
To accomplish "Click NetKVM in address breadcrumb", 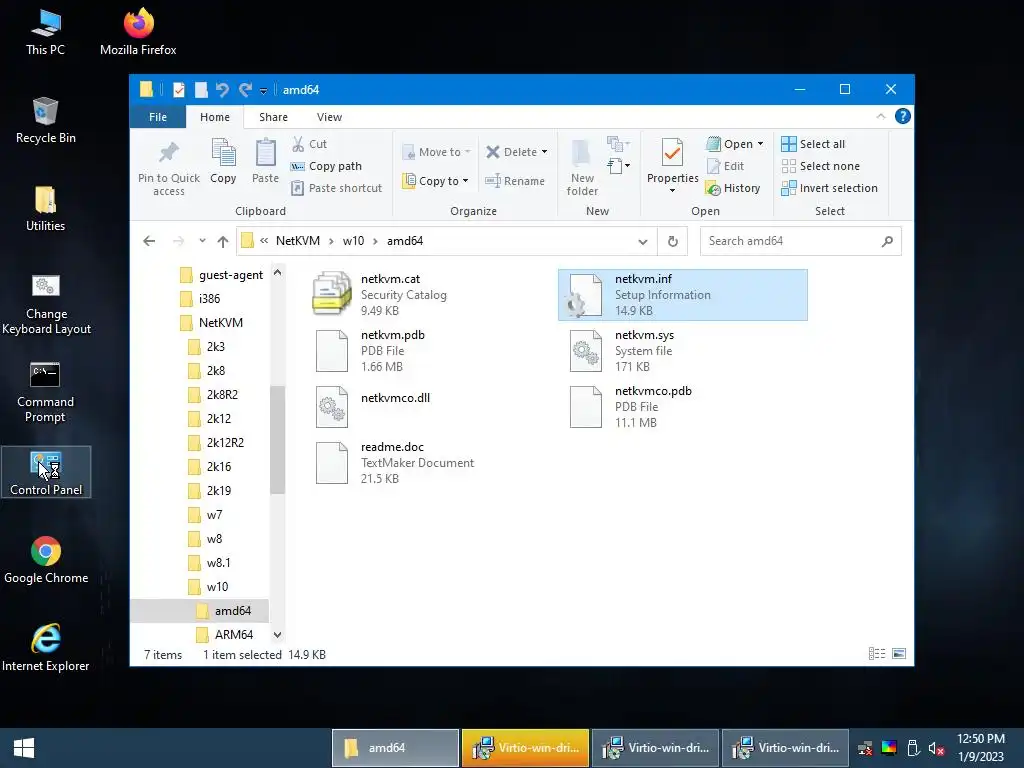I will (x=298, y=241).
